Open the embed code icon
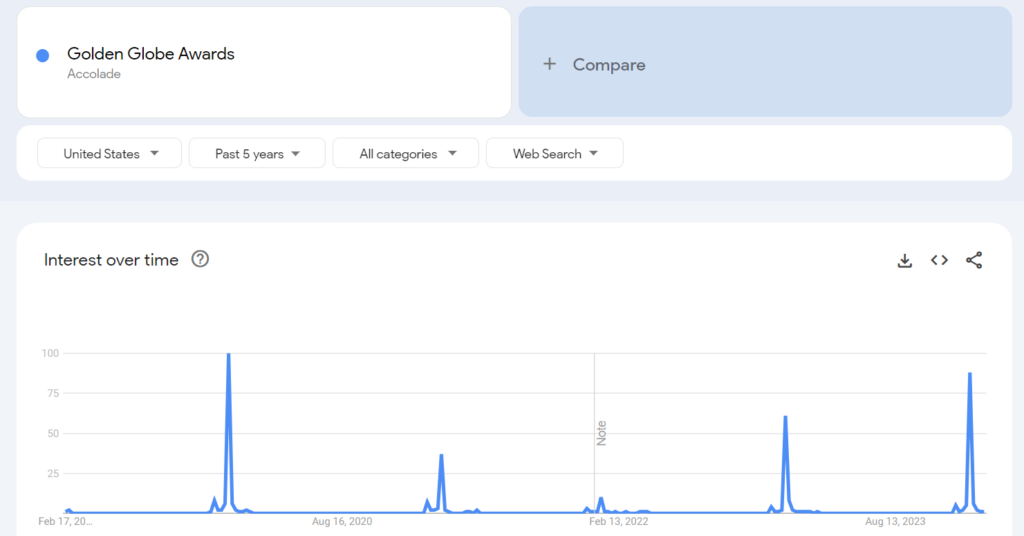Image resolution: width=1024 pixels, height=536 pixels. (x=939, y=260)
